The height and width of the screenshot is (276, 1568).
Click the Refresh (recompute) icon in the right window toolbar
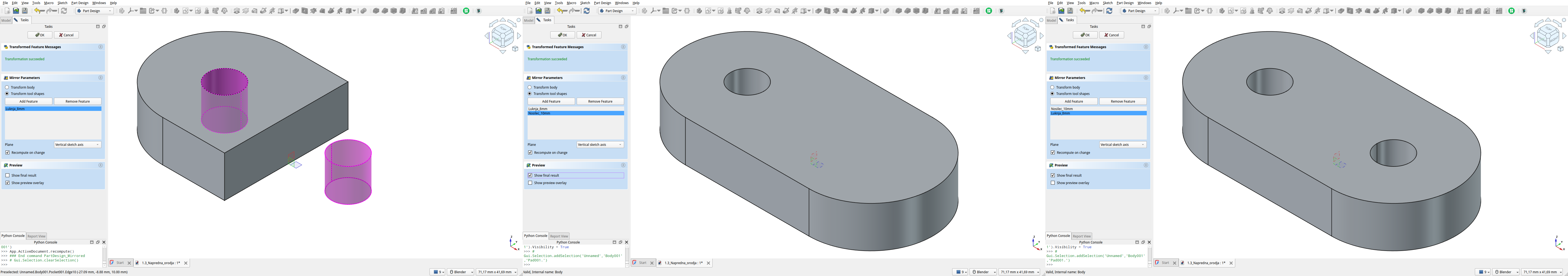tap(1109, 11)
